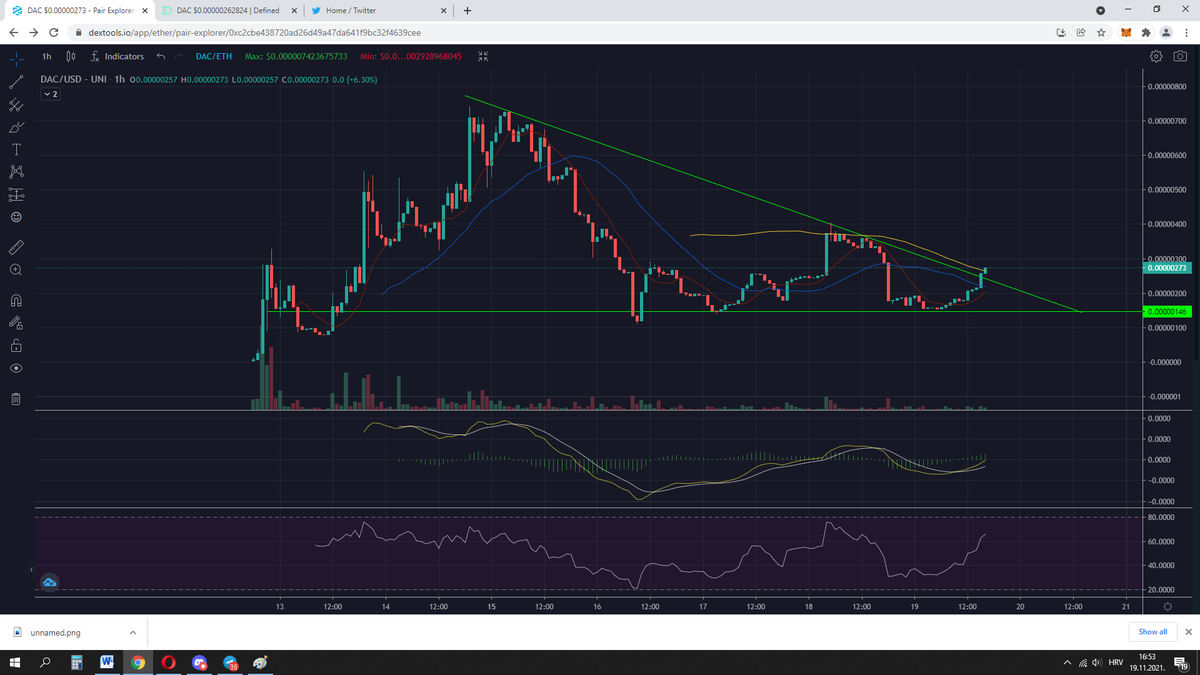Select the ruler measure tool
Image resolution: width=1200 pixels, height=675 pixels.
[x=16, y=246]
